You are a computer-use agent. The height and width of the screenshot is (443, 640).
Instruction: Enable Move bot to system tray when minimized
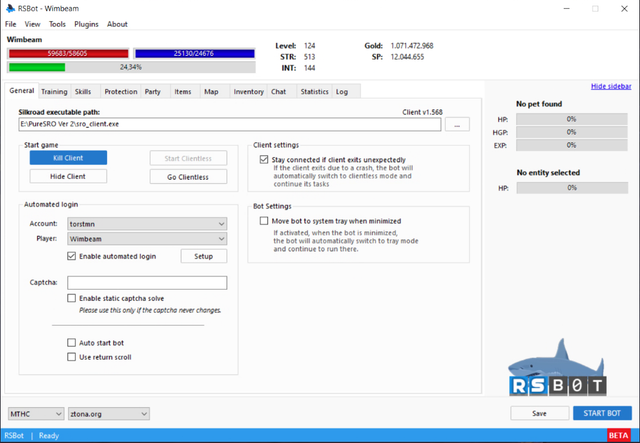tap(264, 221)
